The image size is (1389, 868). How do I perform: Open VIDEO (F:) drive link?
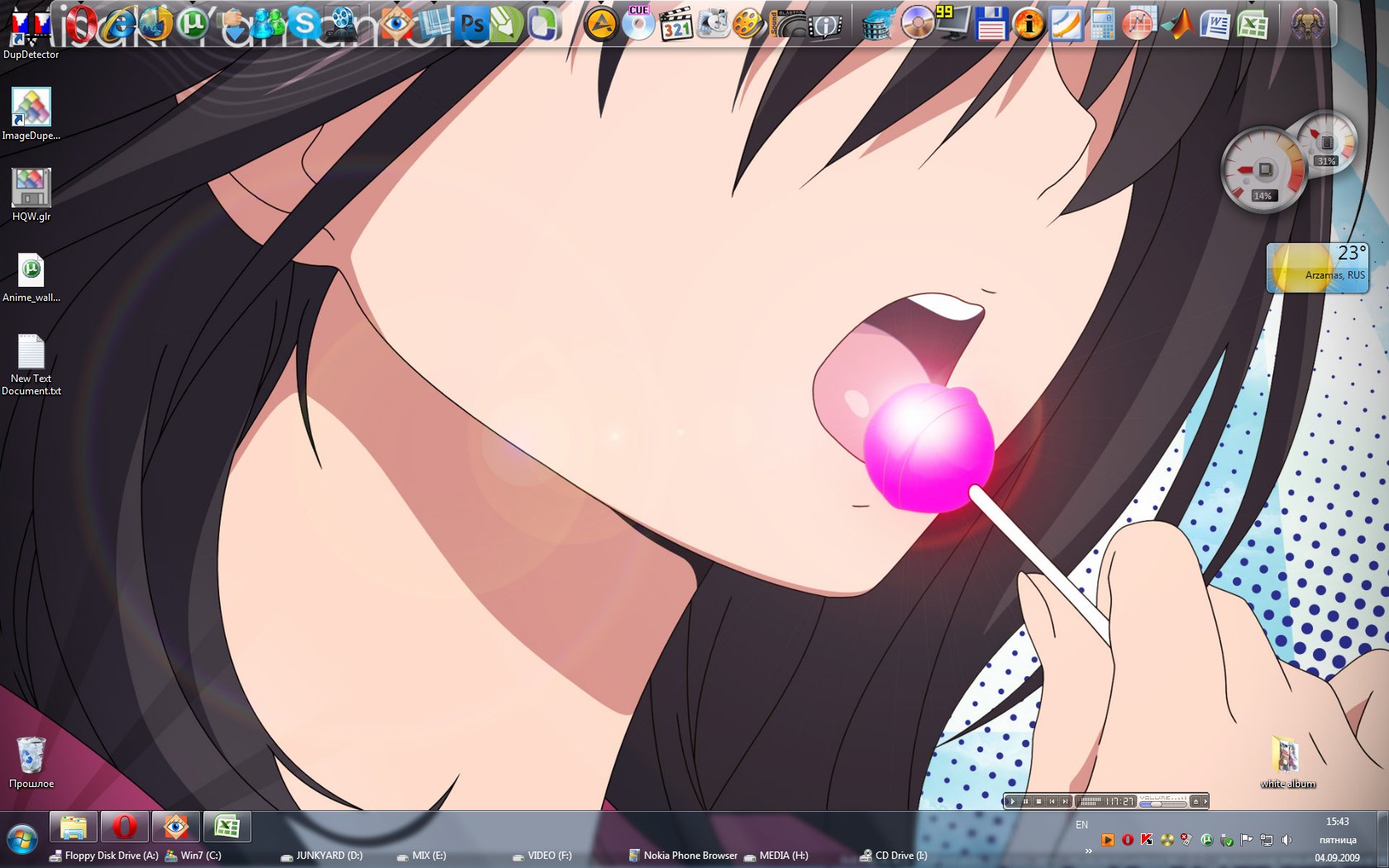click(x=542, y=856)
